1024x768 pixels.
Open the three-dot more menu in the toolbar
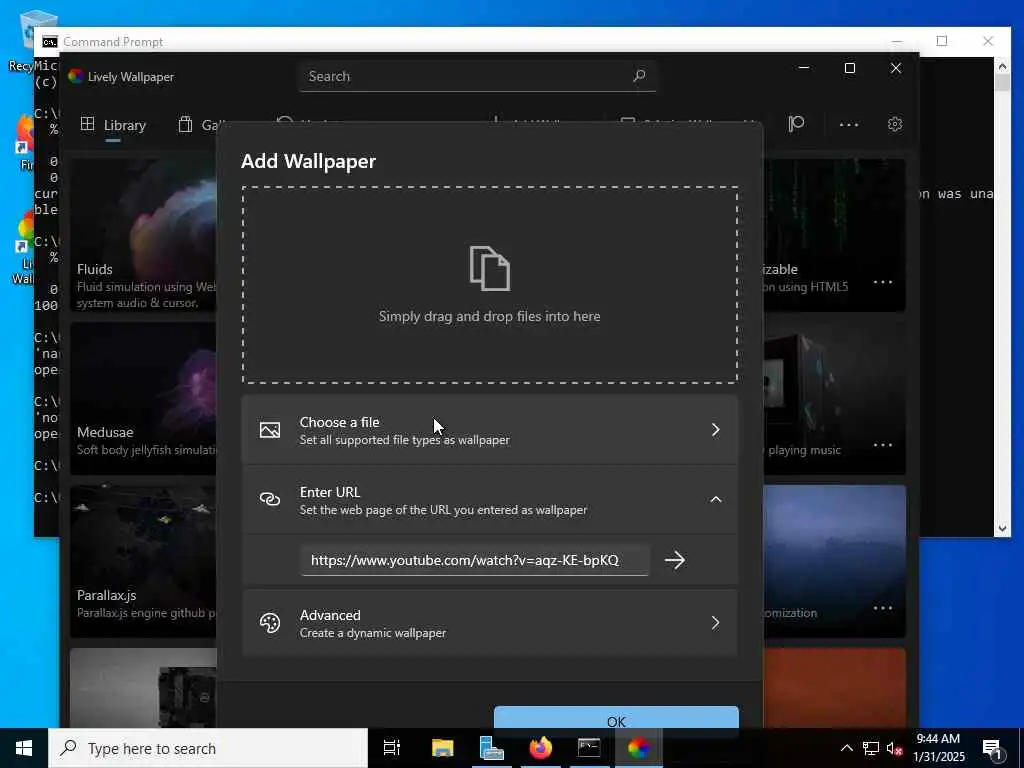point(849,125)
